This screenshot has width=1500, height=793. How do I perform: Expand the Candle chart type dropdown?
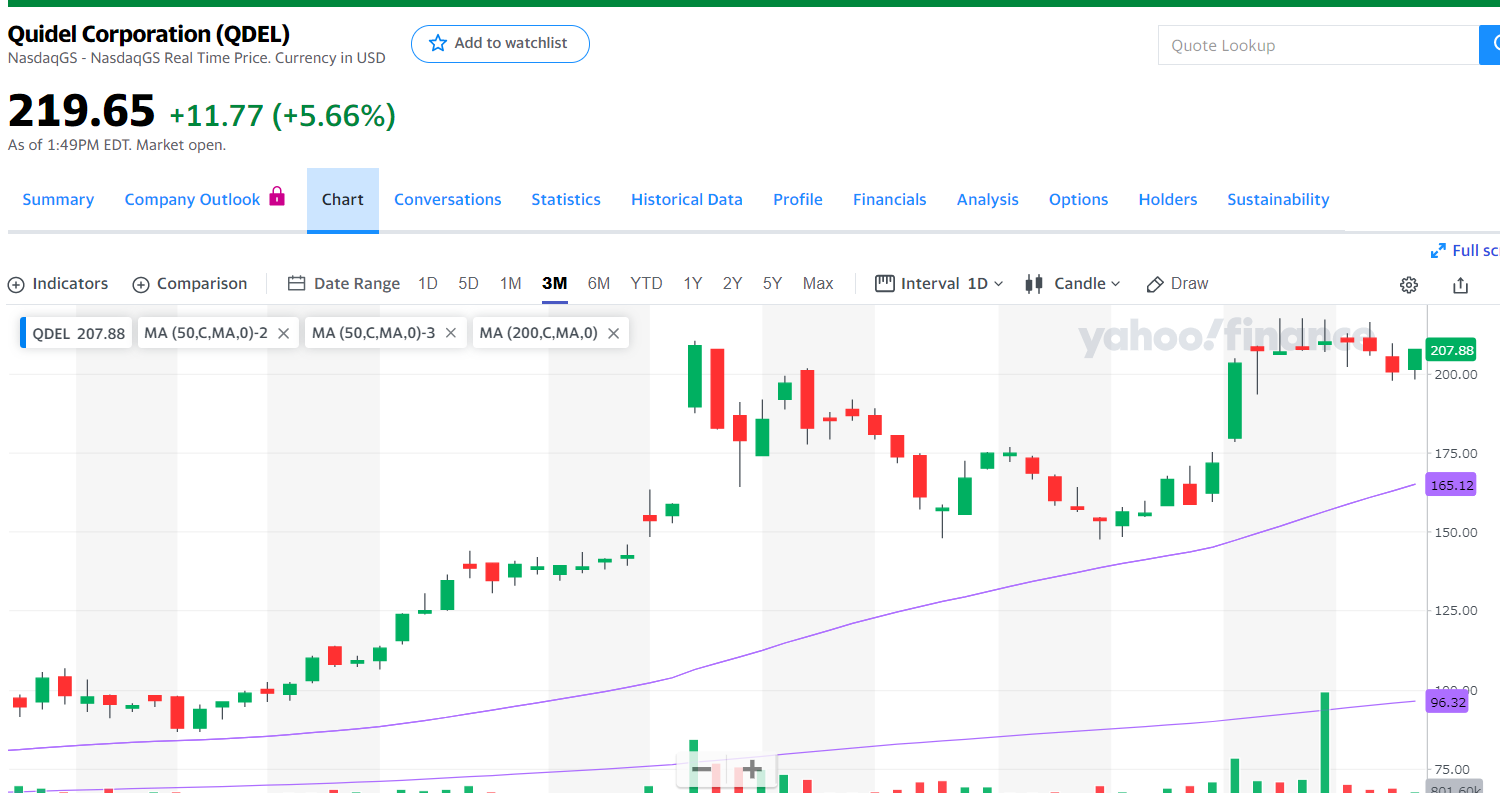point(1073,284)
